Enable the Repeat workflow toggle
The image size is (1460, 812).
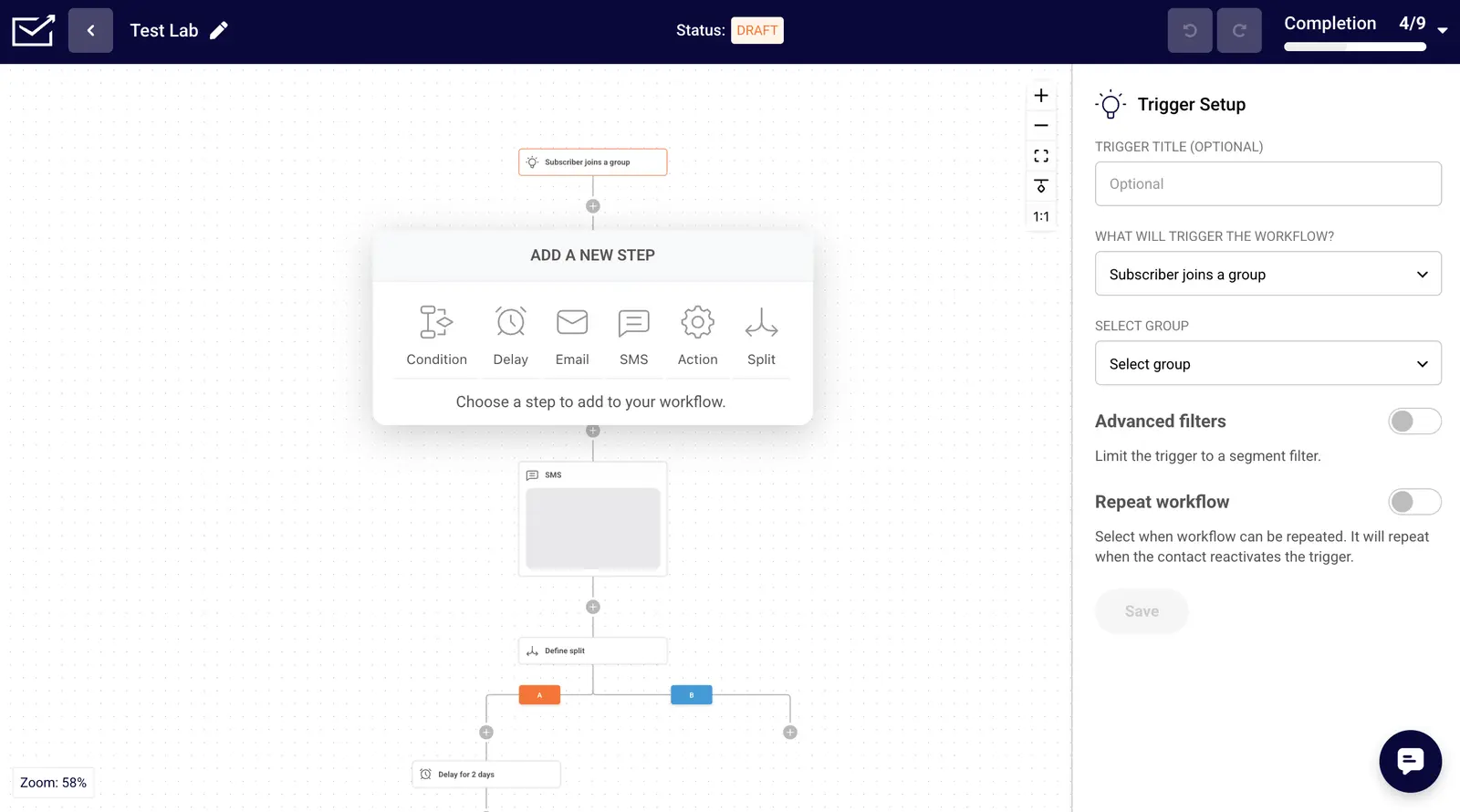click(x=1414, y=502)
